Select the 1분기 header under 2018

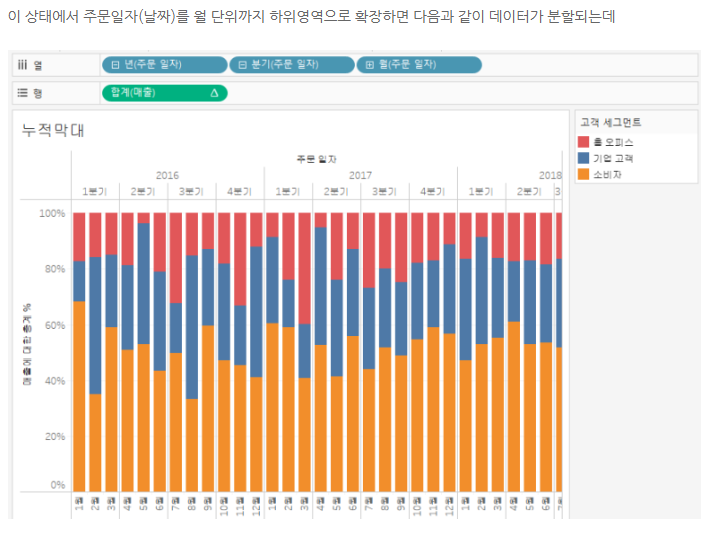coord(481,192)
